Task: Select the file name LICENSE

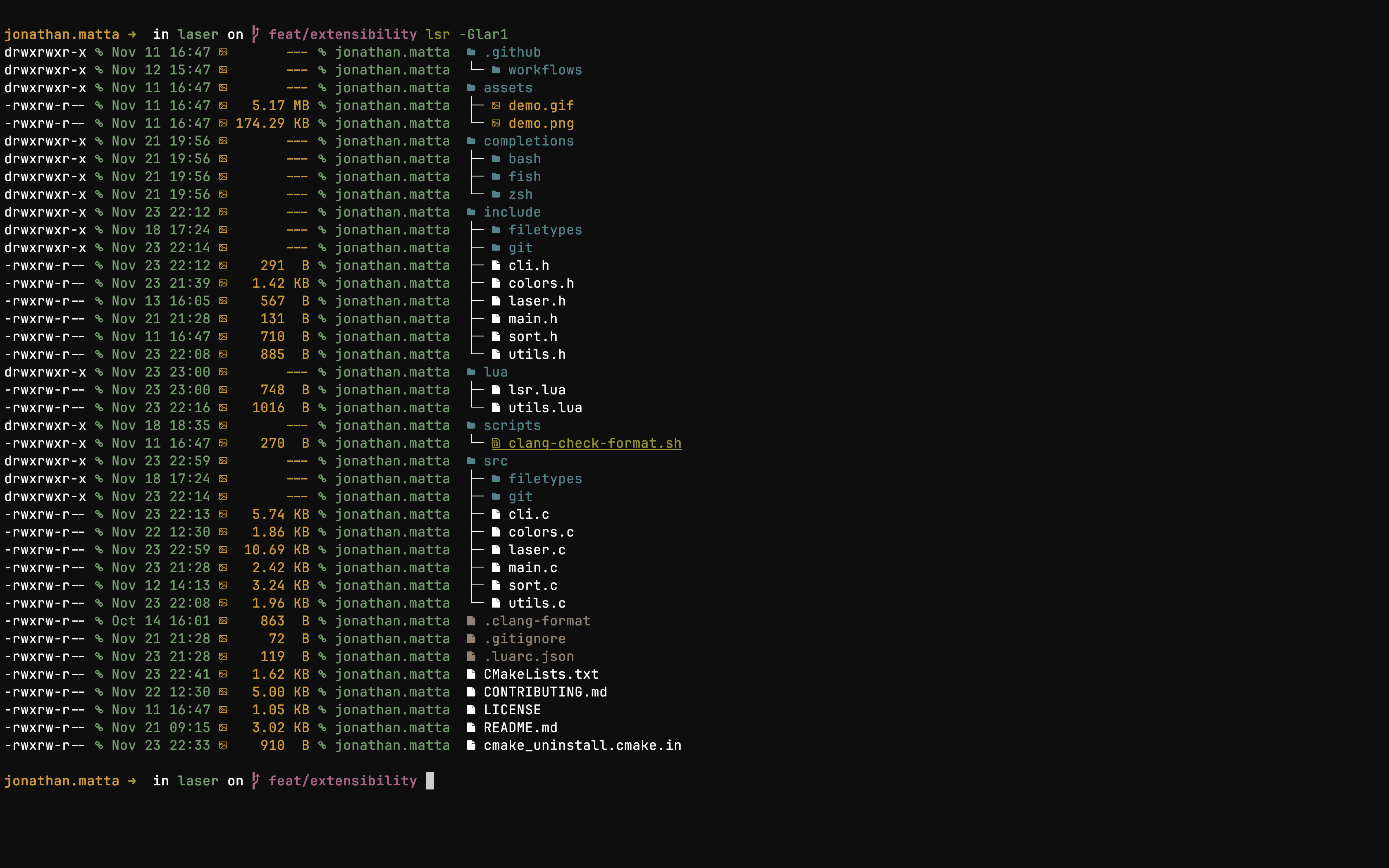Action: click(512, 710)
